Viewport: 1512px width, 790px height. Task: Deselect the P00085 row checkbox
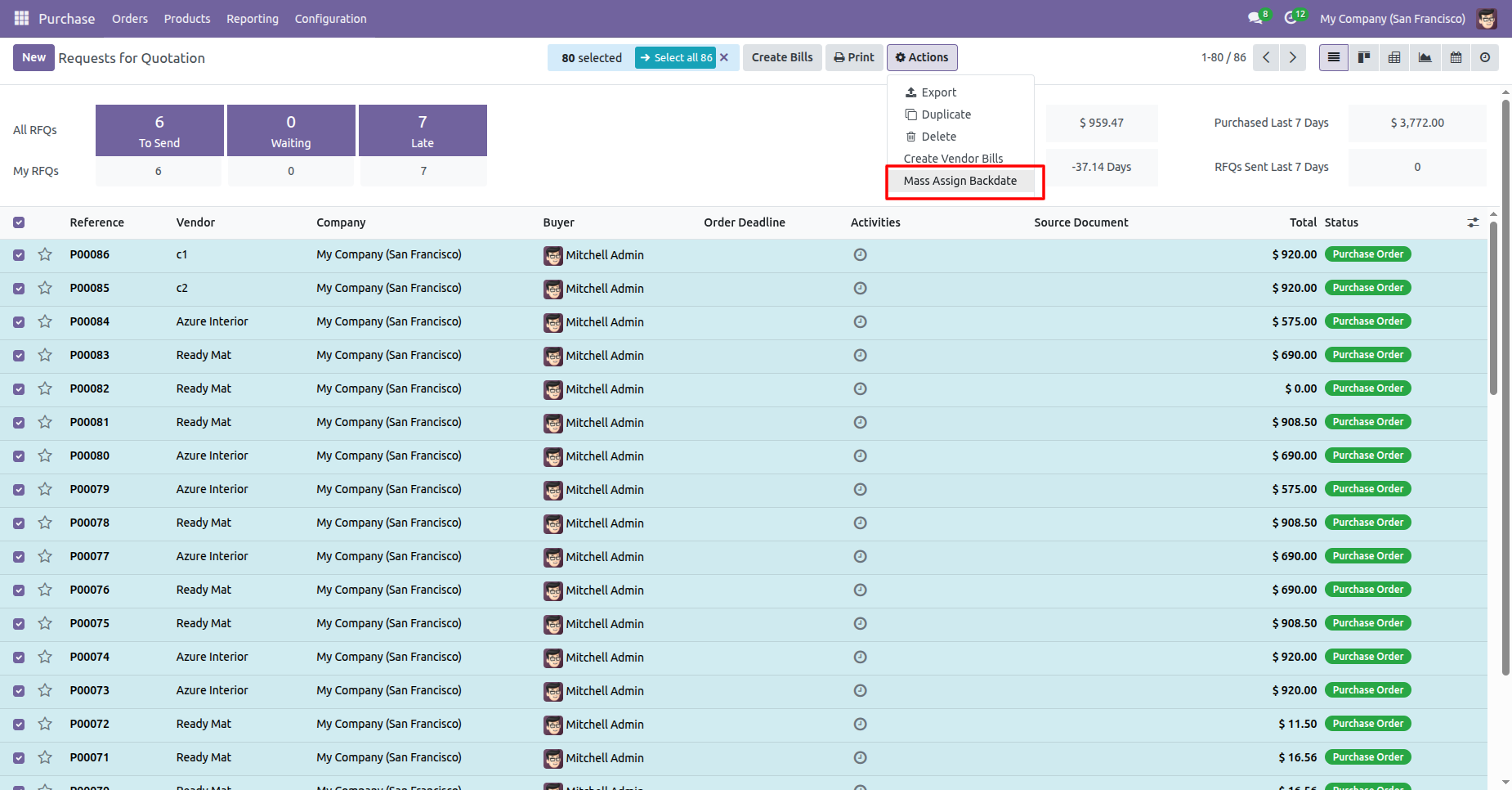point(19,288)
